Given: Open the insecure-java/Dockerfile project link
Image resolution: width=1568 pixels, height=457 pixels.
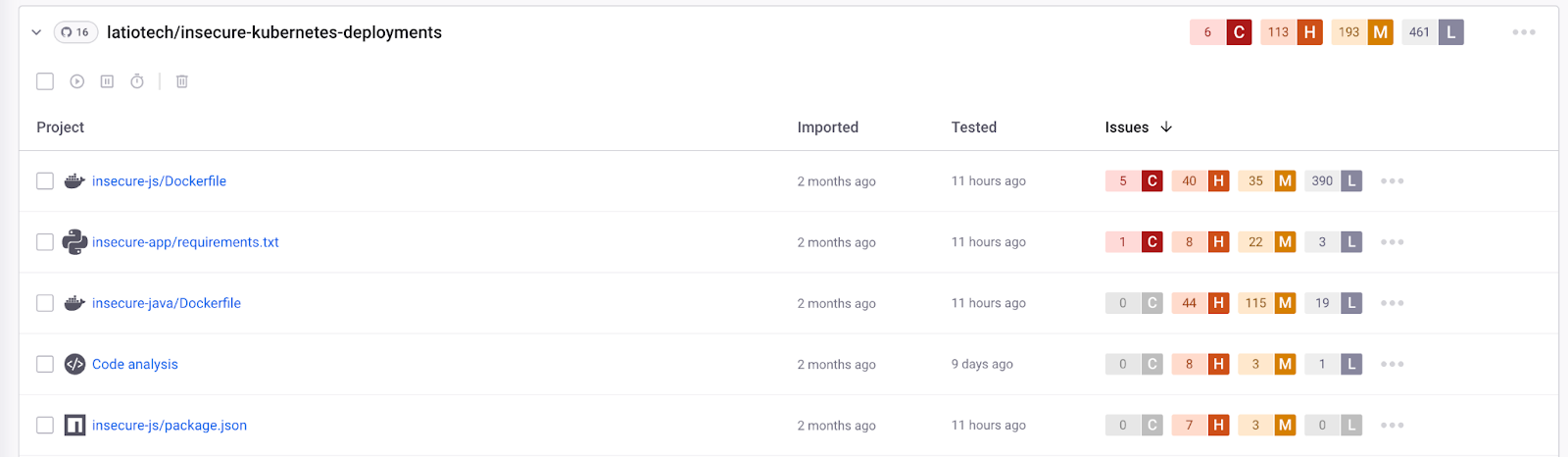Looking at the screenshot, I should tap(167, 303).
